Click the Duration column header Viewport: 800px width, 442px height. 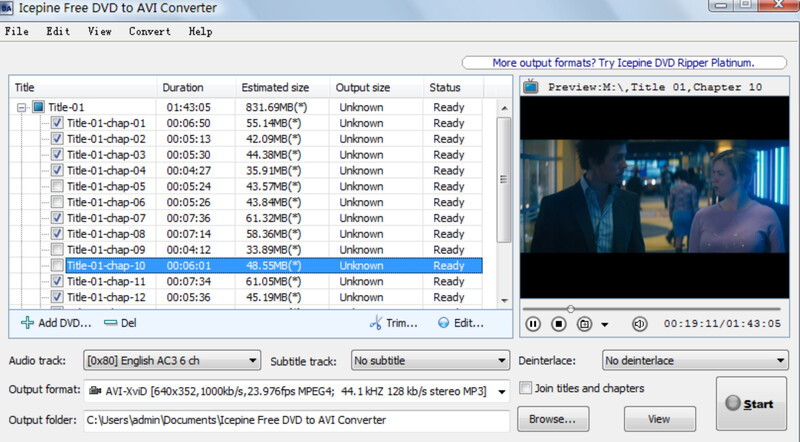tap(196, 87)
